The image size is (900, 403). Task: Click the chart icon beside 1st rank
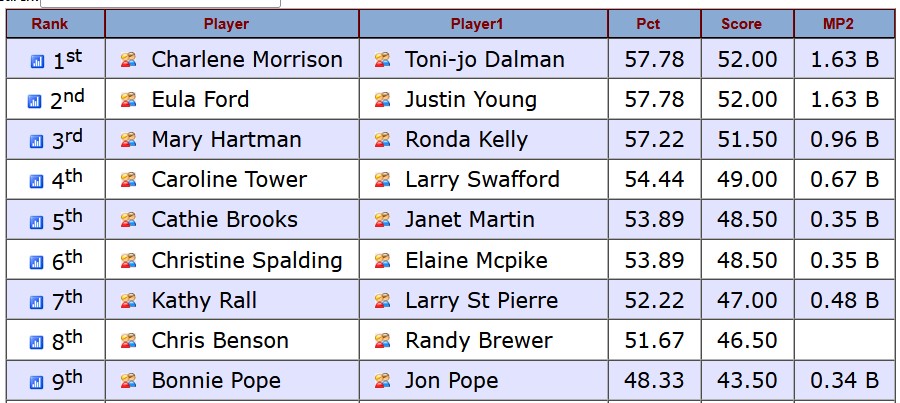coord(37,62)
